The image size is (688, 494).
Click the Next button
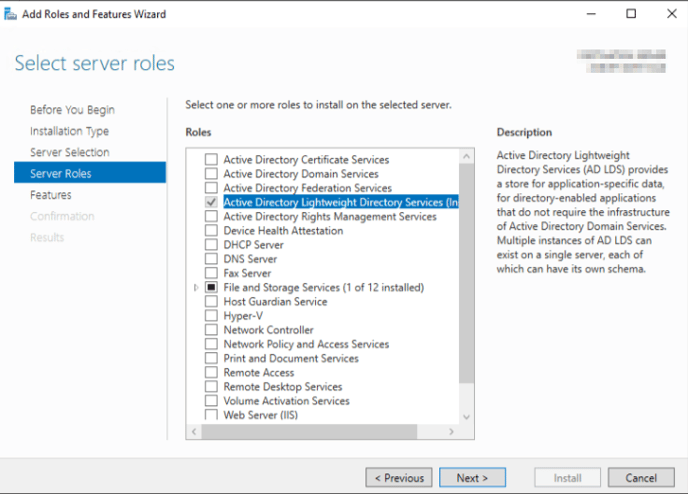472,478
